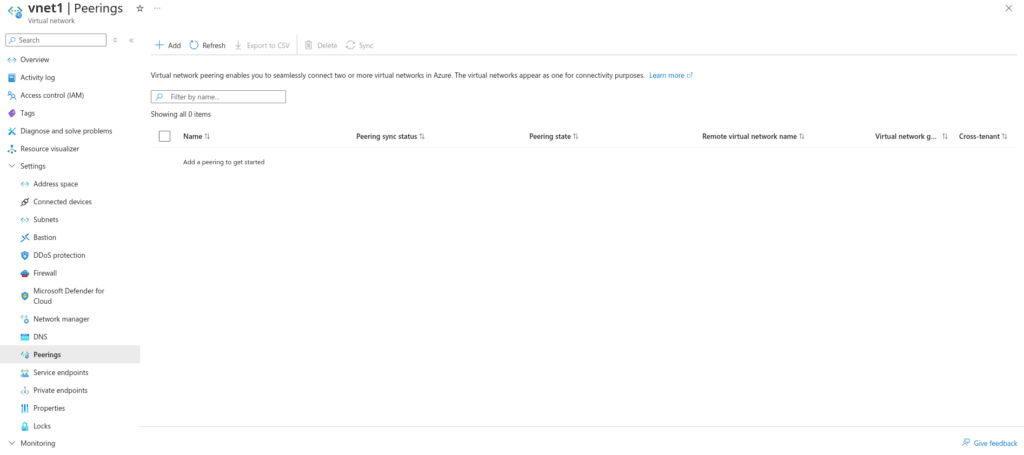Click the sidebar Search field

pos(56,40)
